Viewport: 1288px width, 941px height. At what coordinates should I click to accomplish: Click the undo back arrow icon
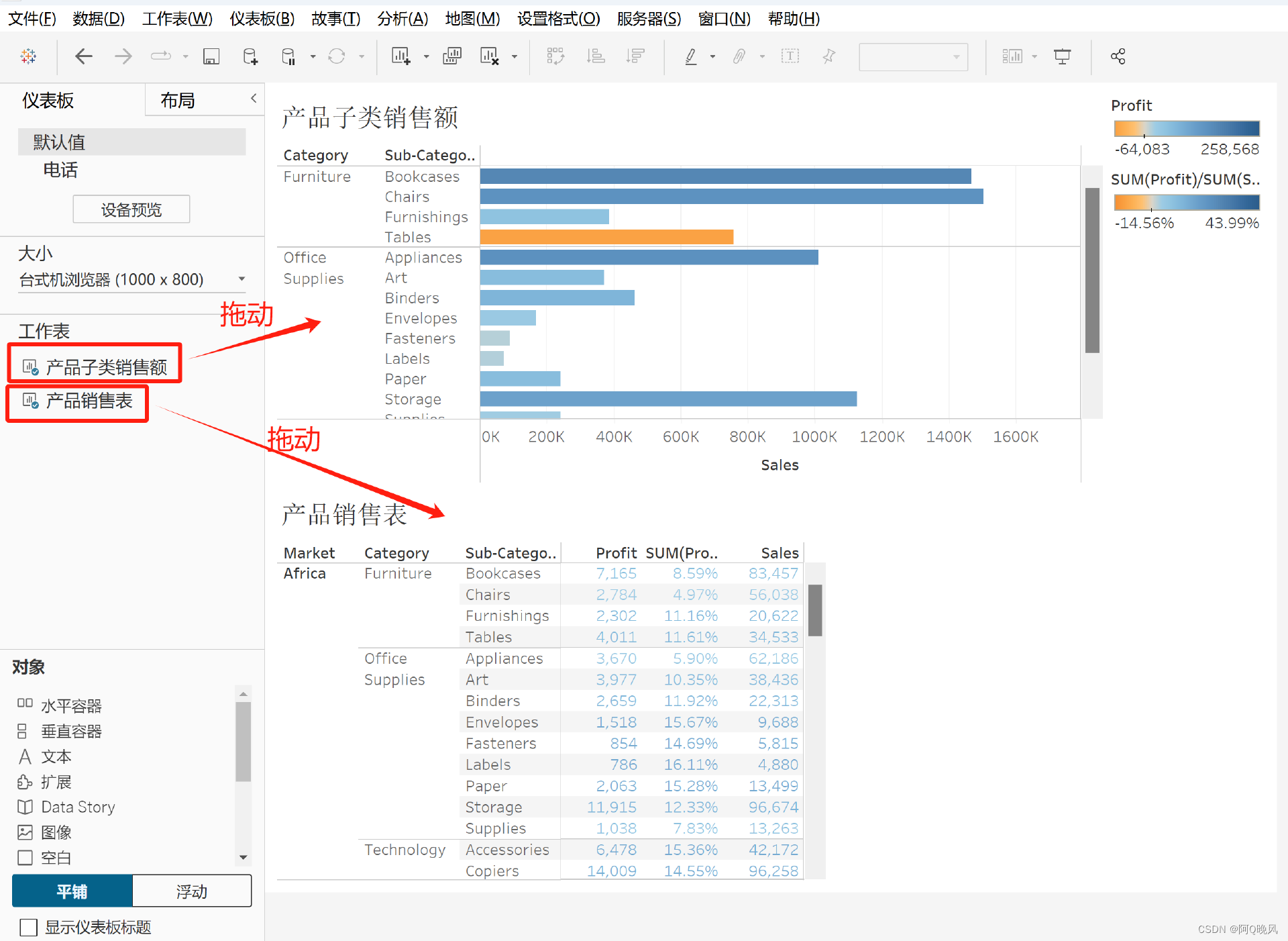point(84,56)
